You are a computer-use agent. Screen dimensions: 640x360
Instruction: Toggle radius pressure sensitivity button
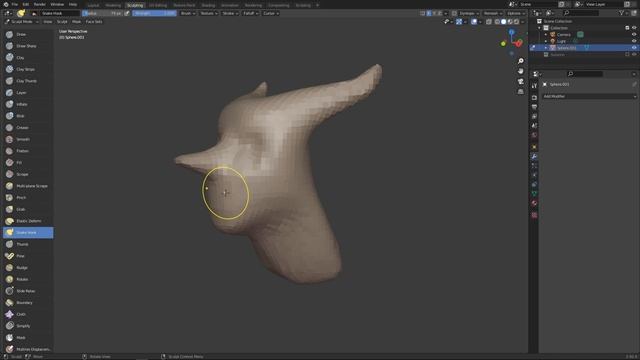pyautogui.click(x=127, y=13)
